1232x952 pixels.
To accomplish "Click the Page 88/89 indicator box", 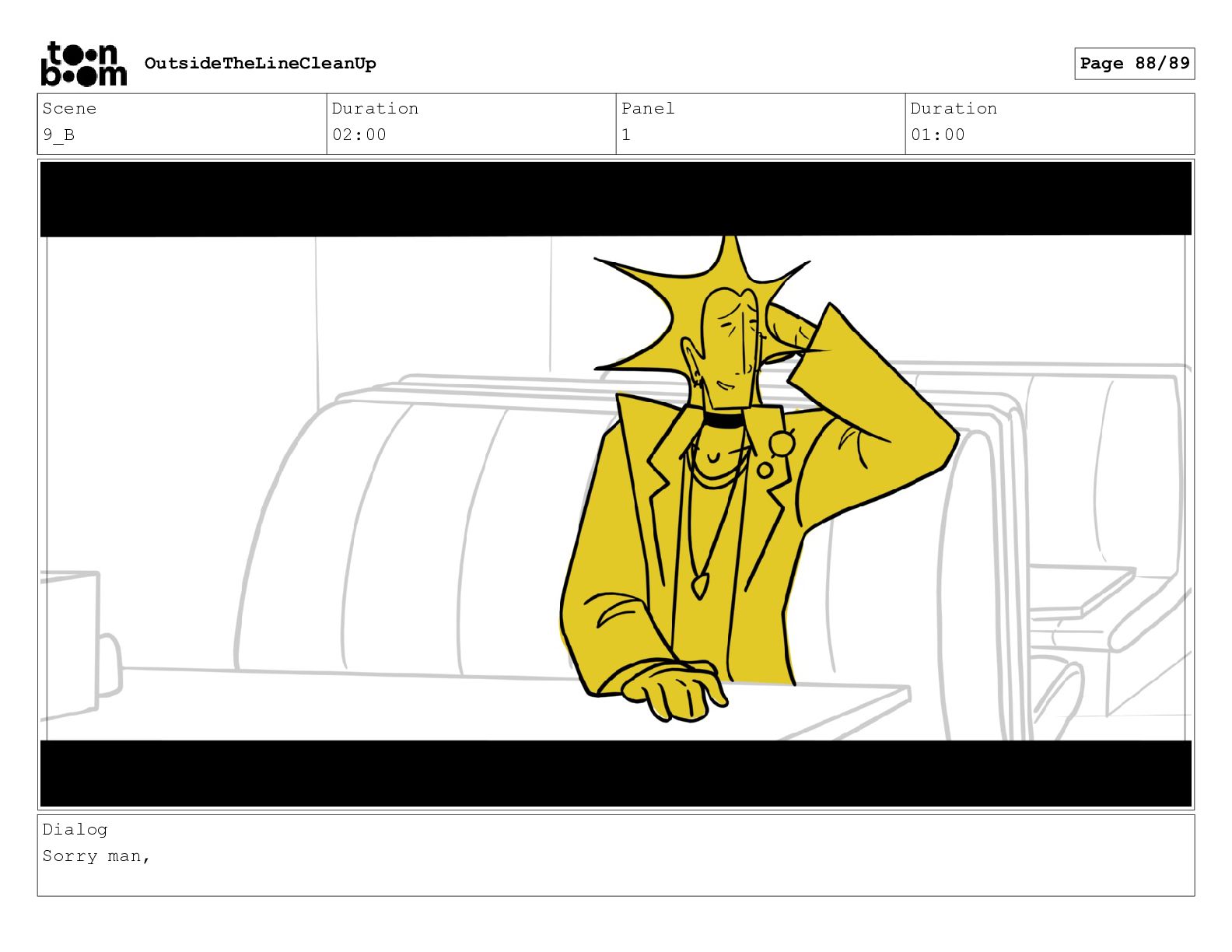I will (x=1134, y=64).
